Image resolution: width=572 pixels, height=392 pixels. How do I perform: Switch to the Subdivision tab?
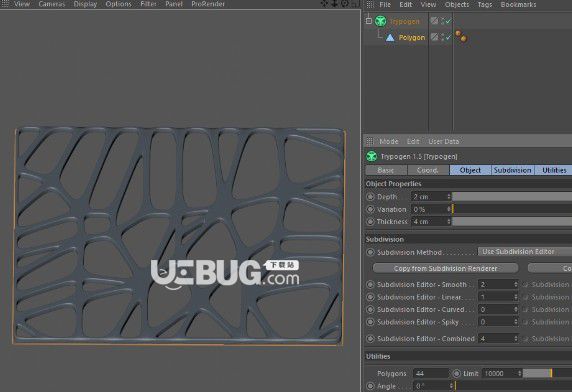tap(512, 170)
